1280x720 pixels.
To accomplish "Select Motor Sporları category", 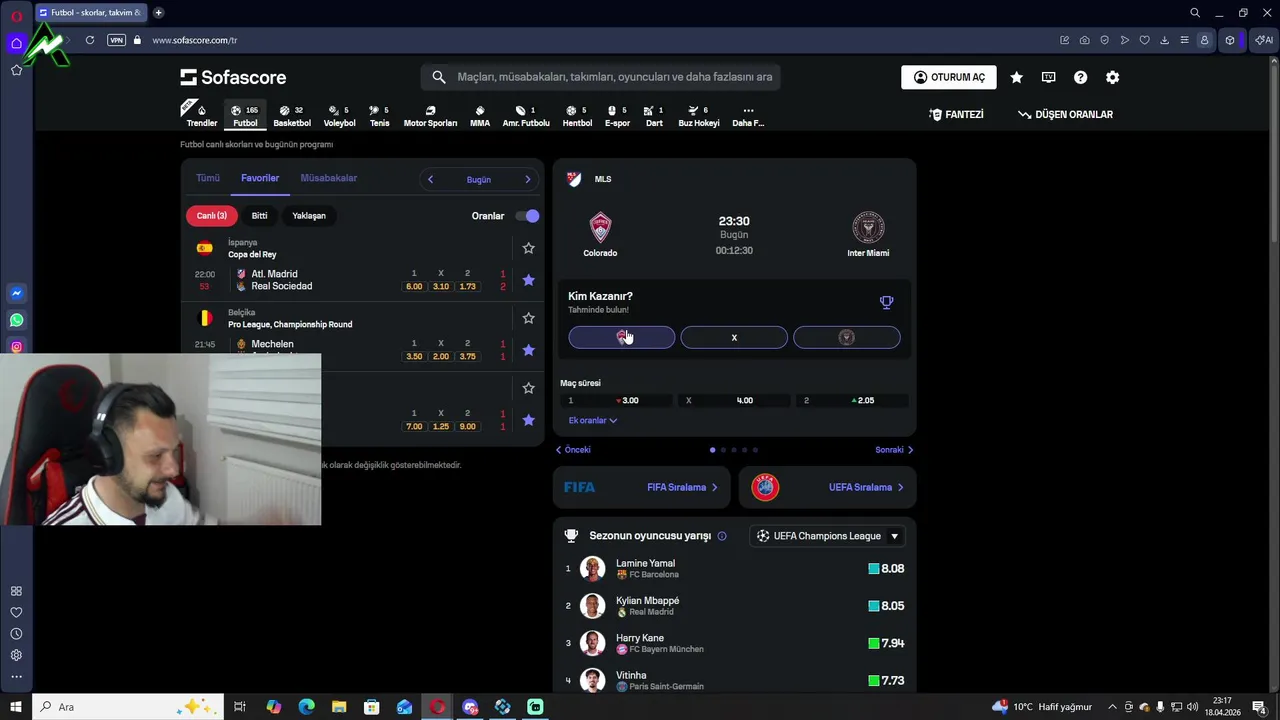I will [x=430, y=116].
